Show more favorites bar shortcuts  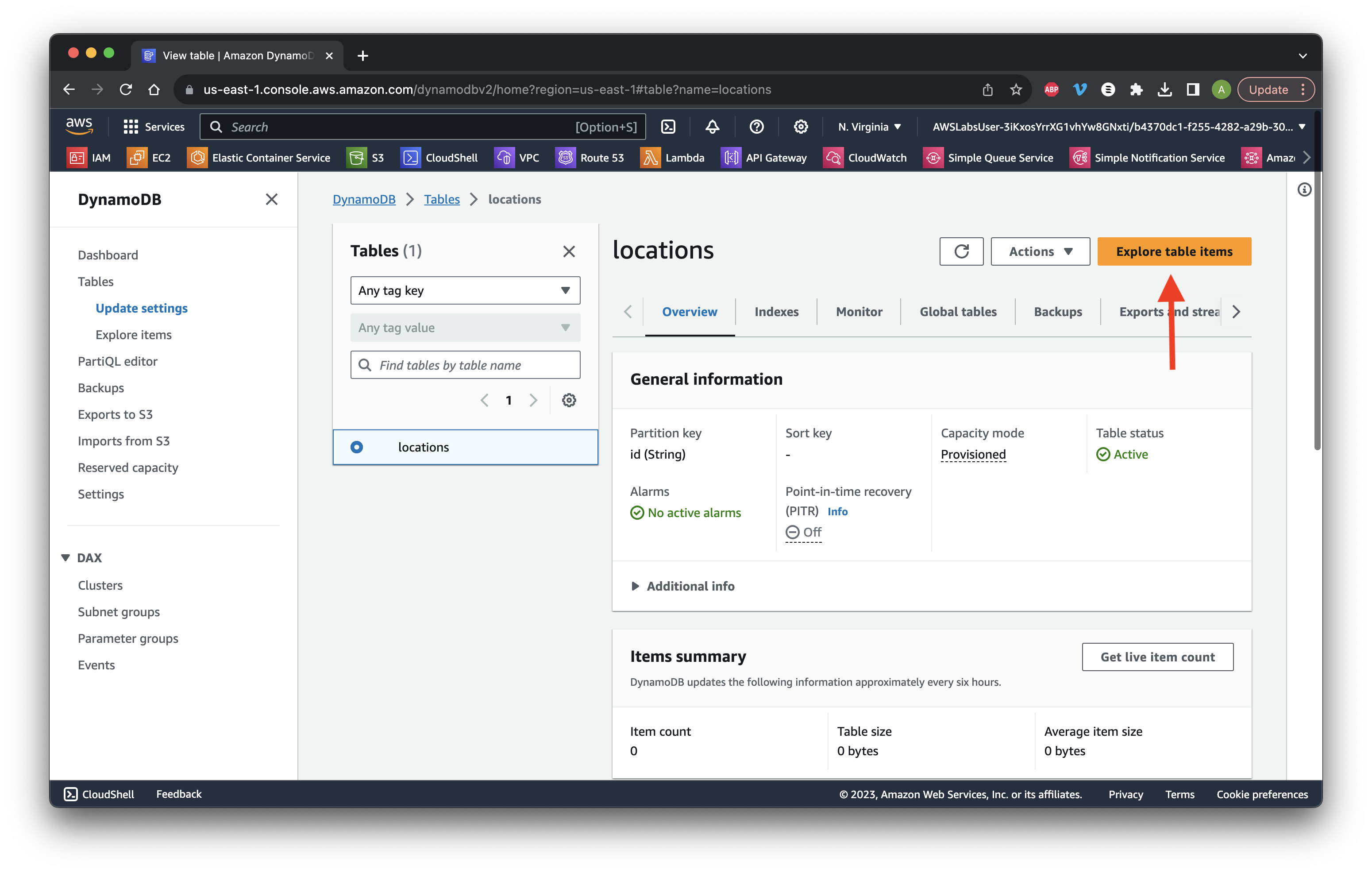coord(1306,158)
